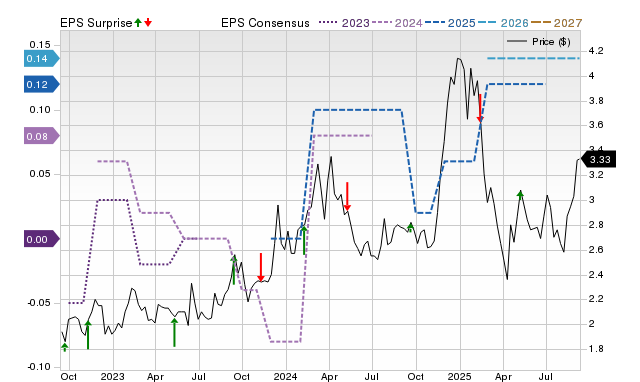Click the 0.15 label on the EPS axis
This screenshot has width=640, height=382.
[x=40, y=44]
